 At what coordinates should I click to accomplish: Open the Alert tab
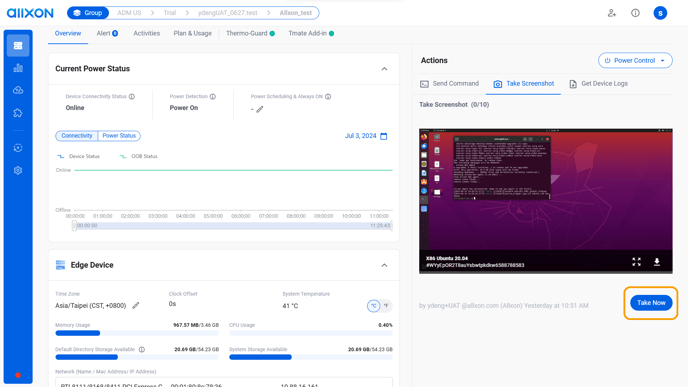107,33
